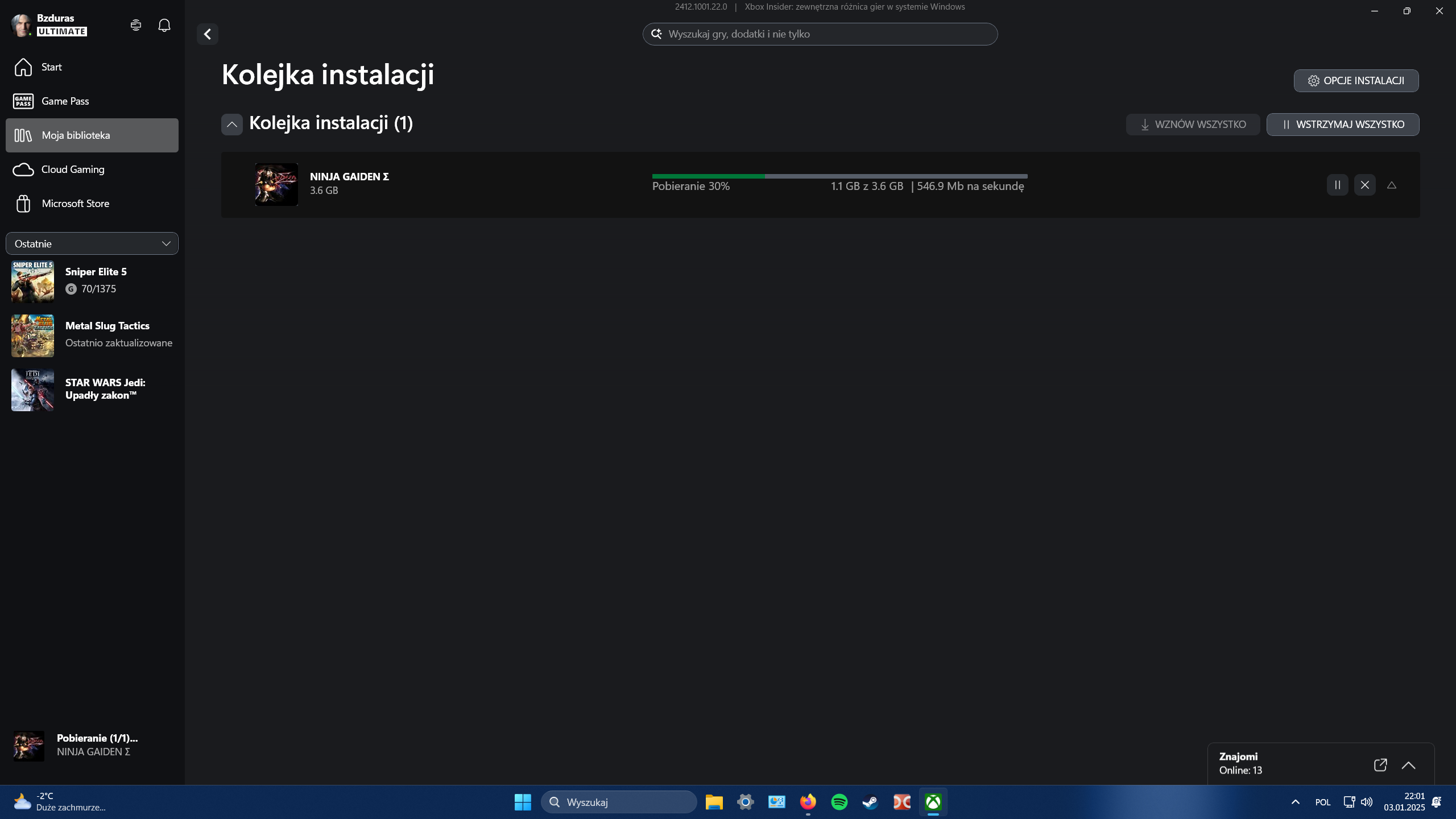Cancel the NINJA GAIDEN Σ download
This screenshot has height=819, width=1456.
[x=1365, y=185]
